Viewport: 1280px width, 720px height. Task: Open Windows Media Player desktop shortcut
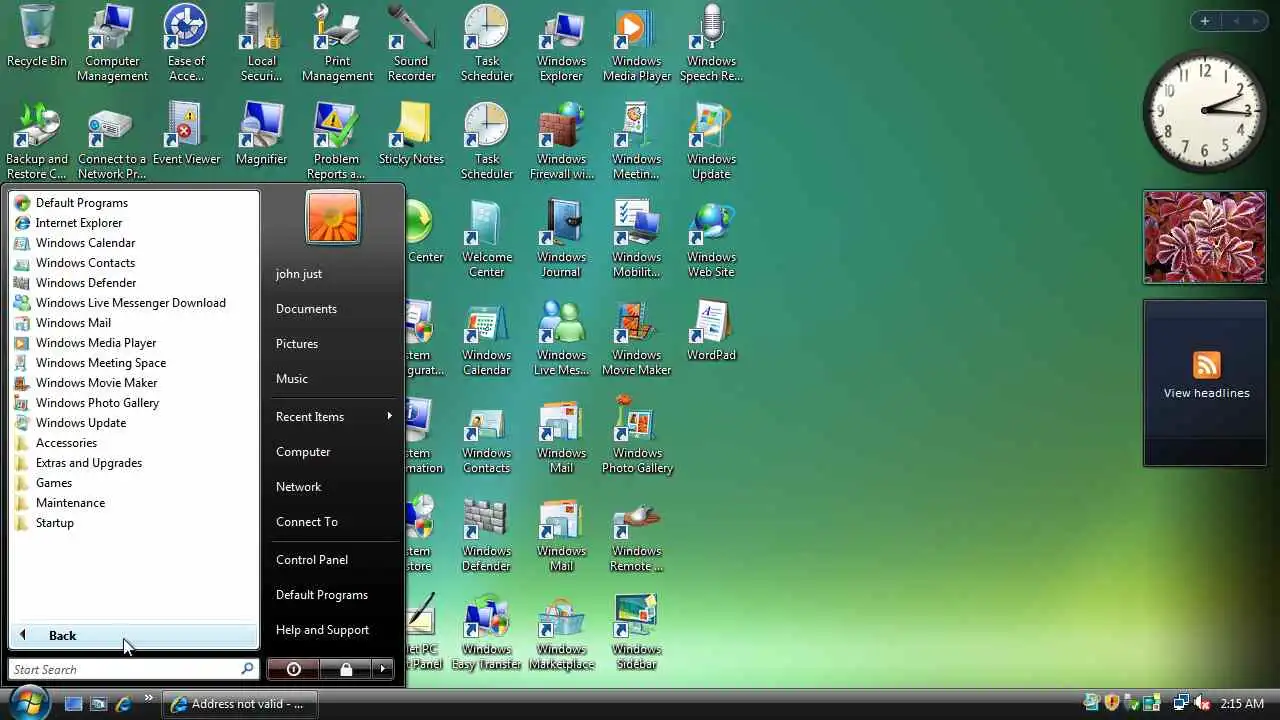click(x=637, y=44)
